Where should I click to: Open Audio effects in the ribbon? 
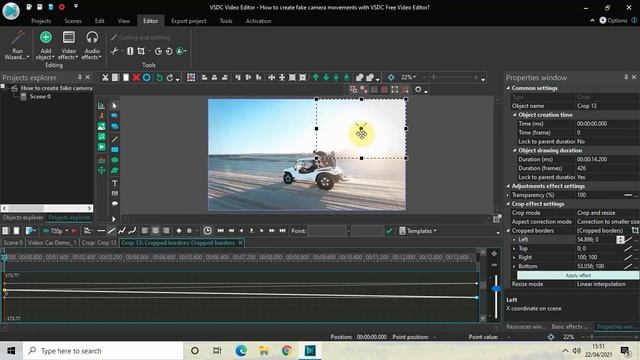[x=92, y=45]
